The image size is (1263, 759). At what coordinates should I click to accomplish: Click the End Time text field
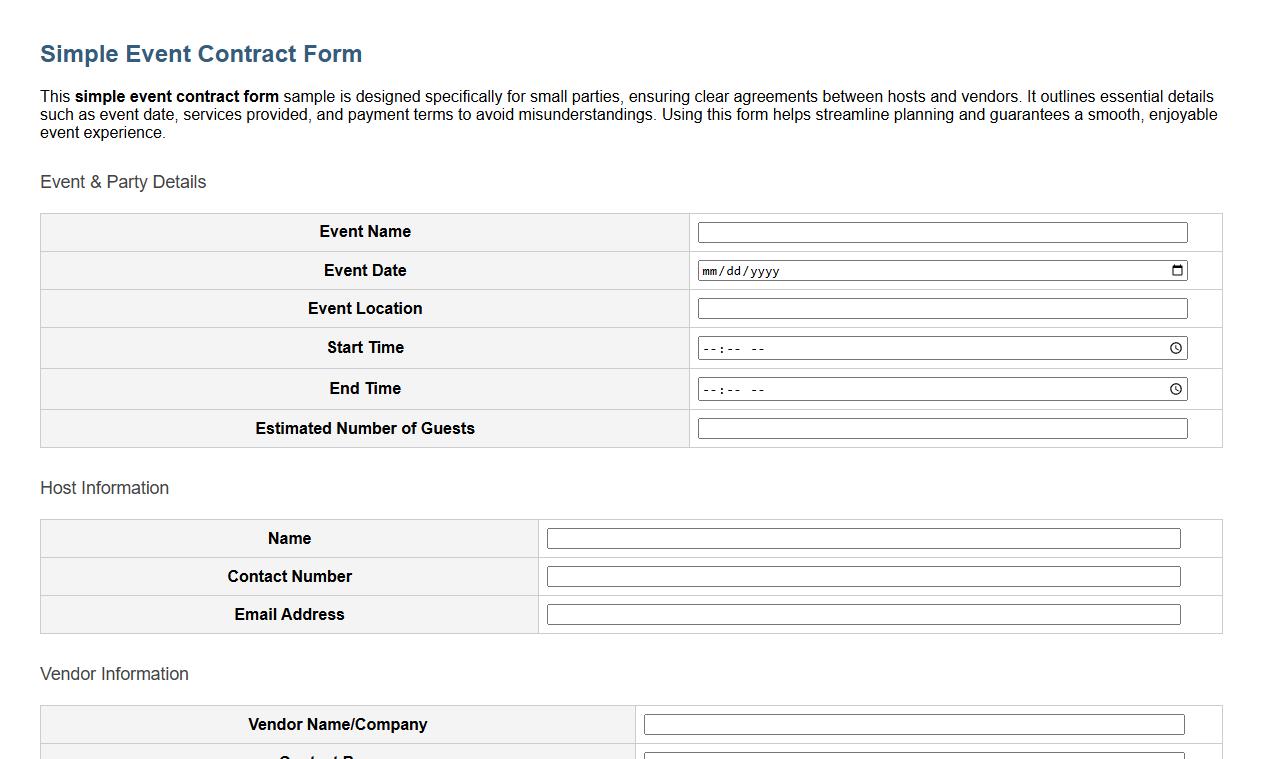coord(900,388)
